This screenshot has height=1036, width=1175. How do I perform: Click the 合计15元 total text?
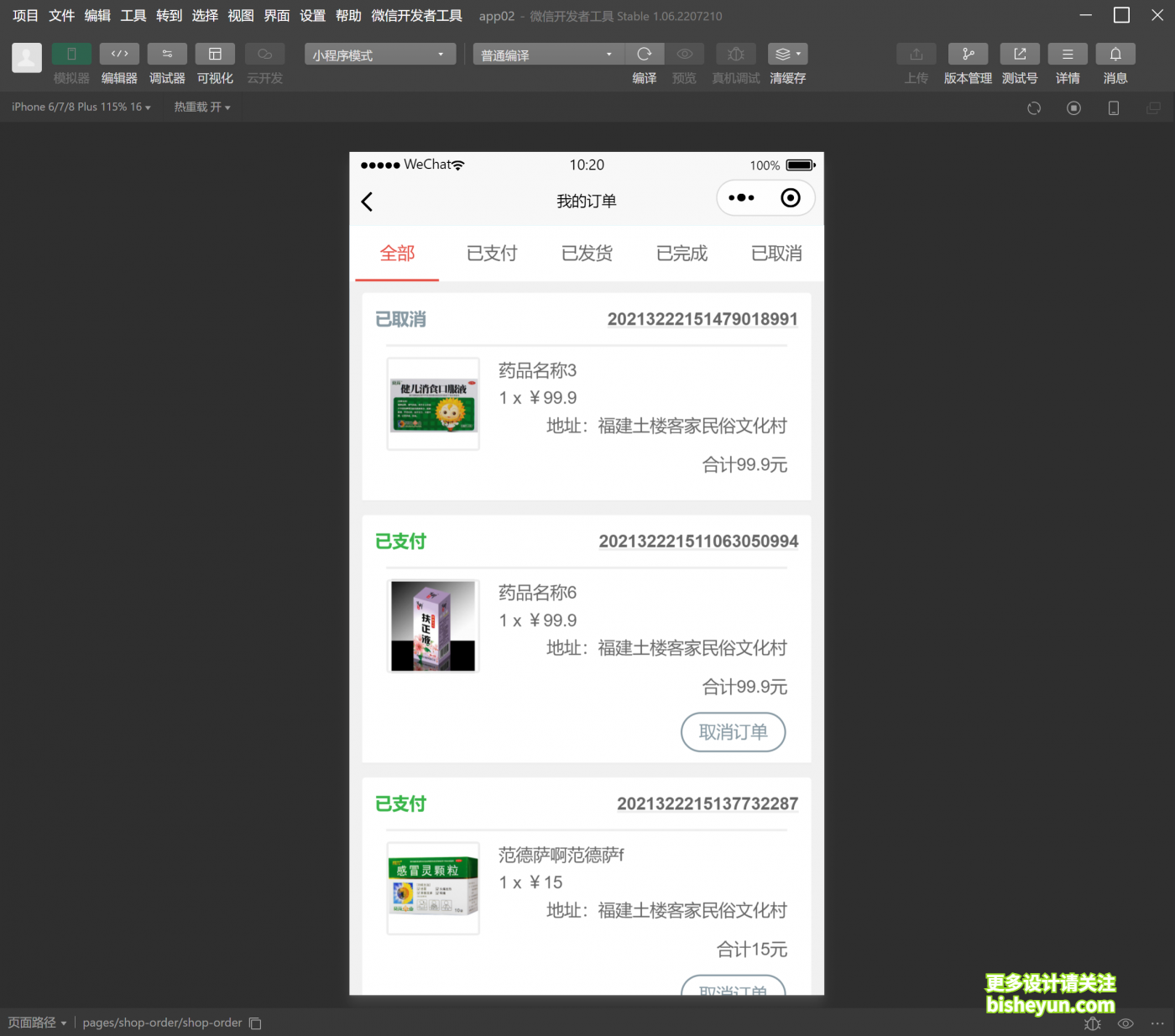point(752,950)
